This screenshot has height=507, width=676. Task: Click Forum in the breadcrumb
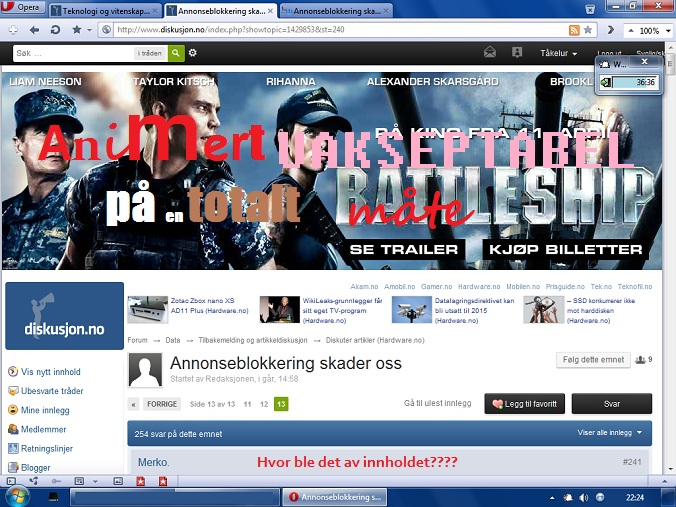point(137,340)
